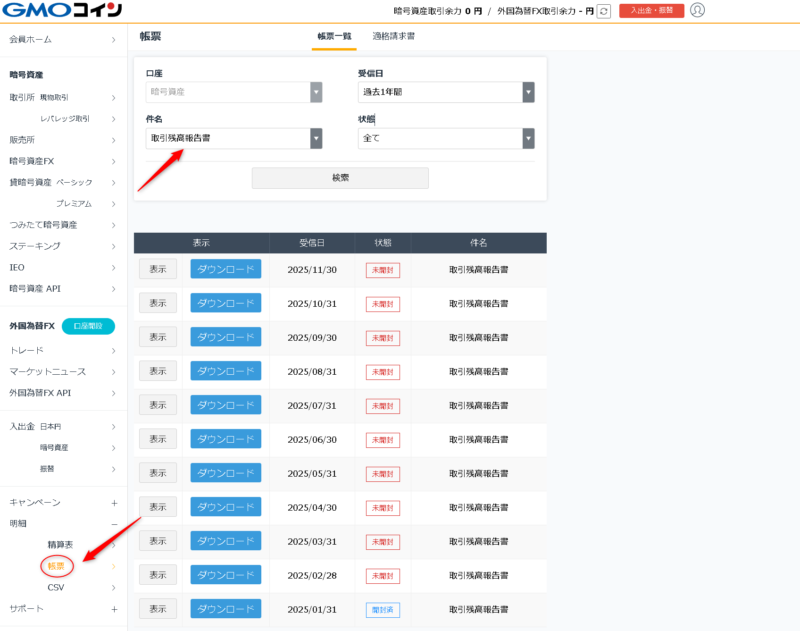Expand the サポート menu section
The image size is (800, 631).
[x=114, y=608]
